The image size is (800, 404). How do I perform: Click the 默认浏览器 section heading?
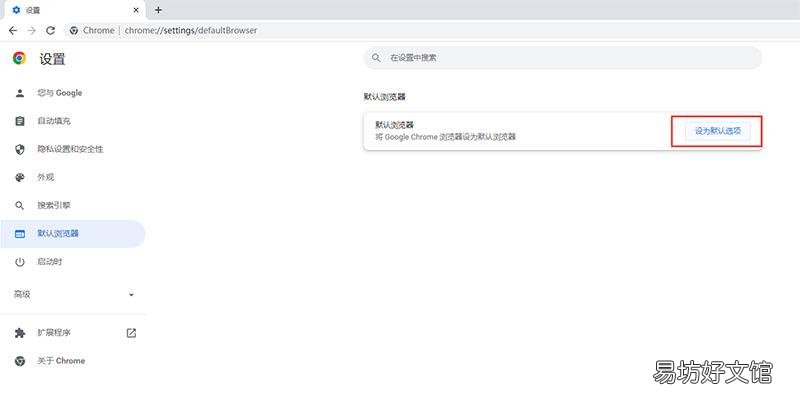(x=385, y=96)
